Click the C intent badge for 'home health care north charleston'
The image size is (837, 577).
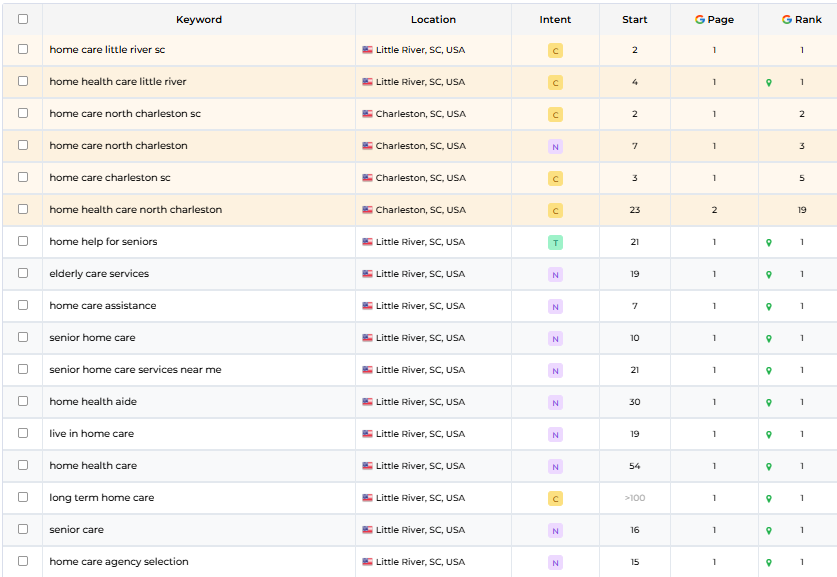555,211
